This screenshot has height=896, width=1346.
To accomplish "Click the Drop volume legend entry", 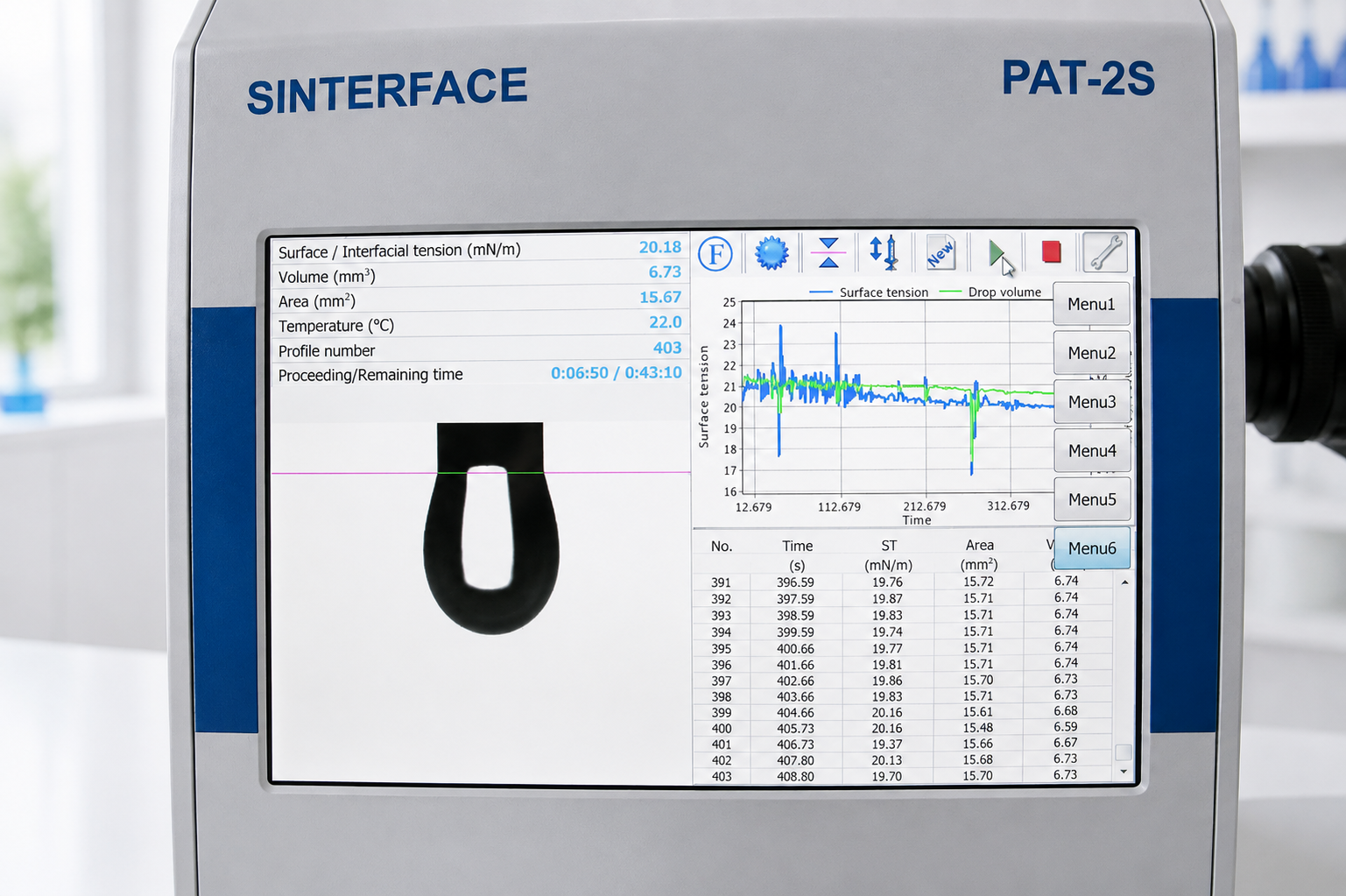I will click(x=990, y=292).
